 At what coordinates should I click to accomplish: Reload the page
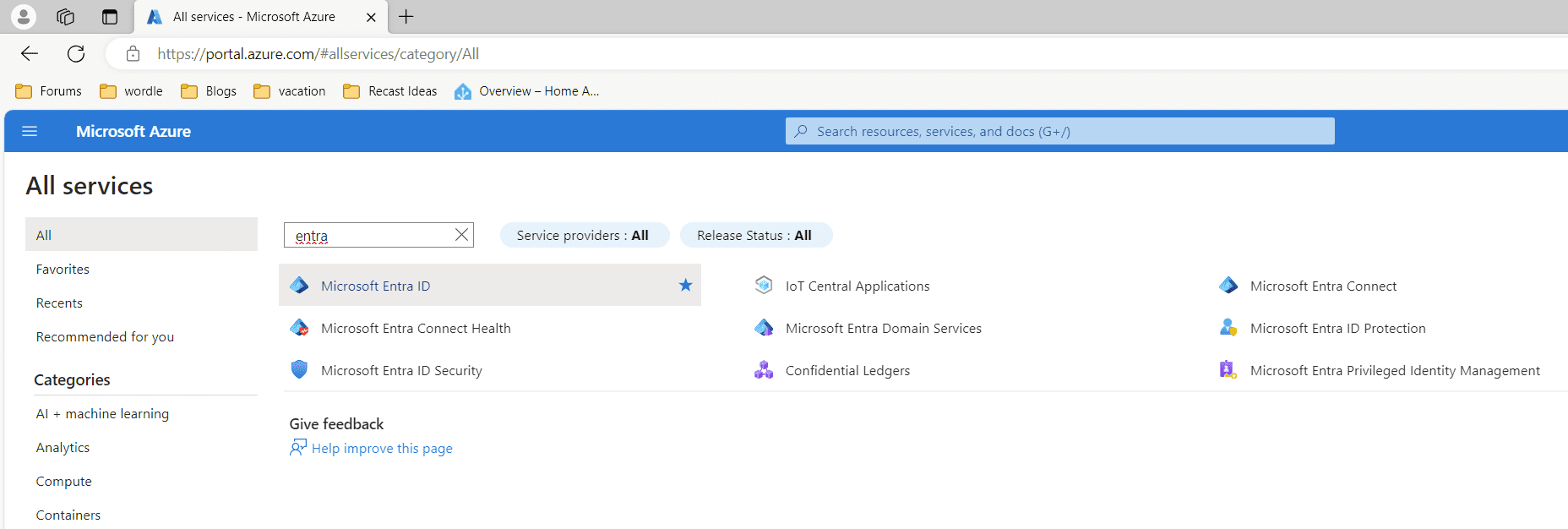pyautogui.click(x=76, y=54)
